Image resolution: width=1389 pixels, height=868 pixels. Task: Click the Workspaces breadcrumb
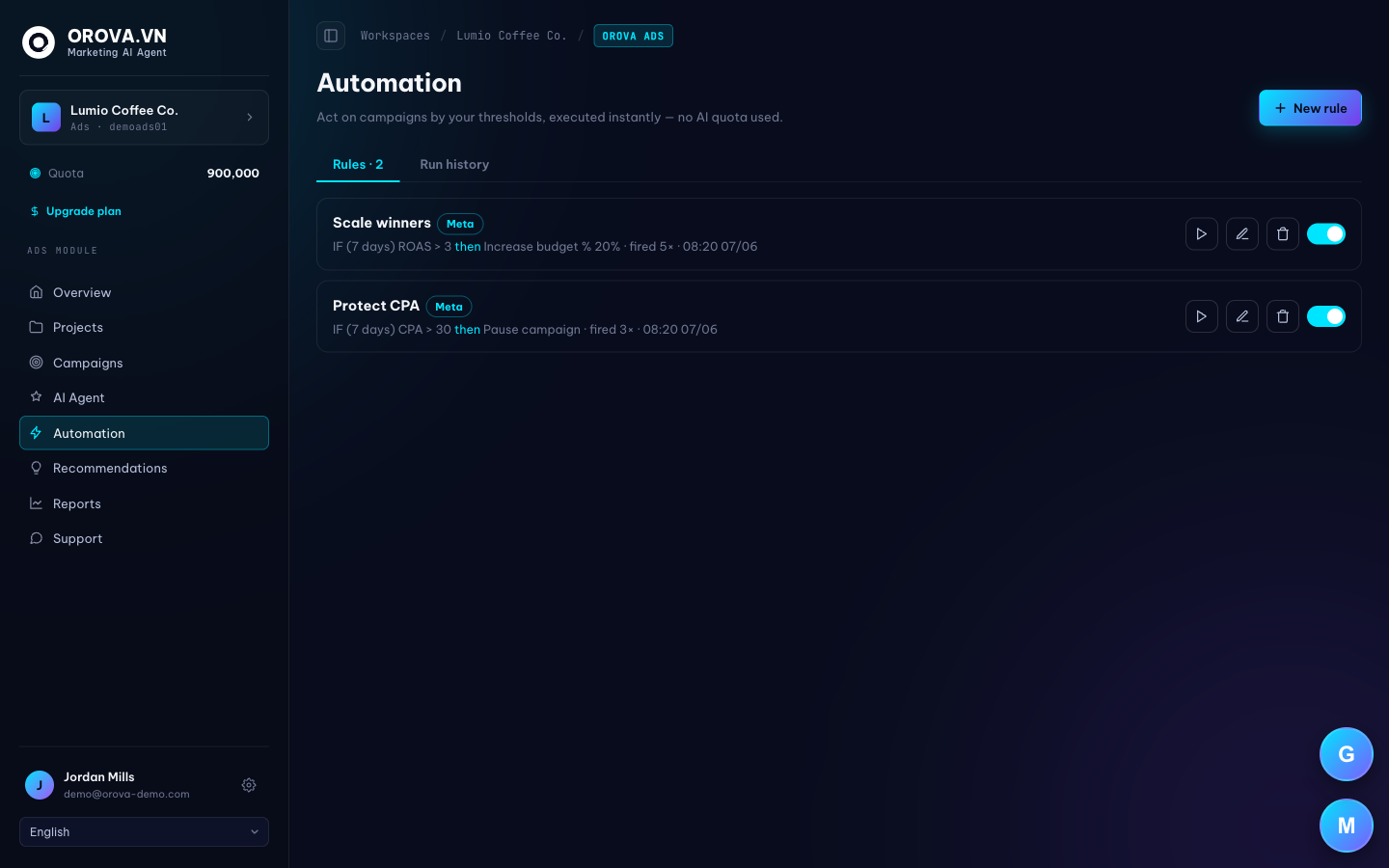[x=395, y=36]
